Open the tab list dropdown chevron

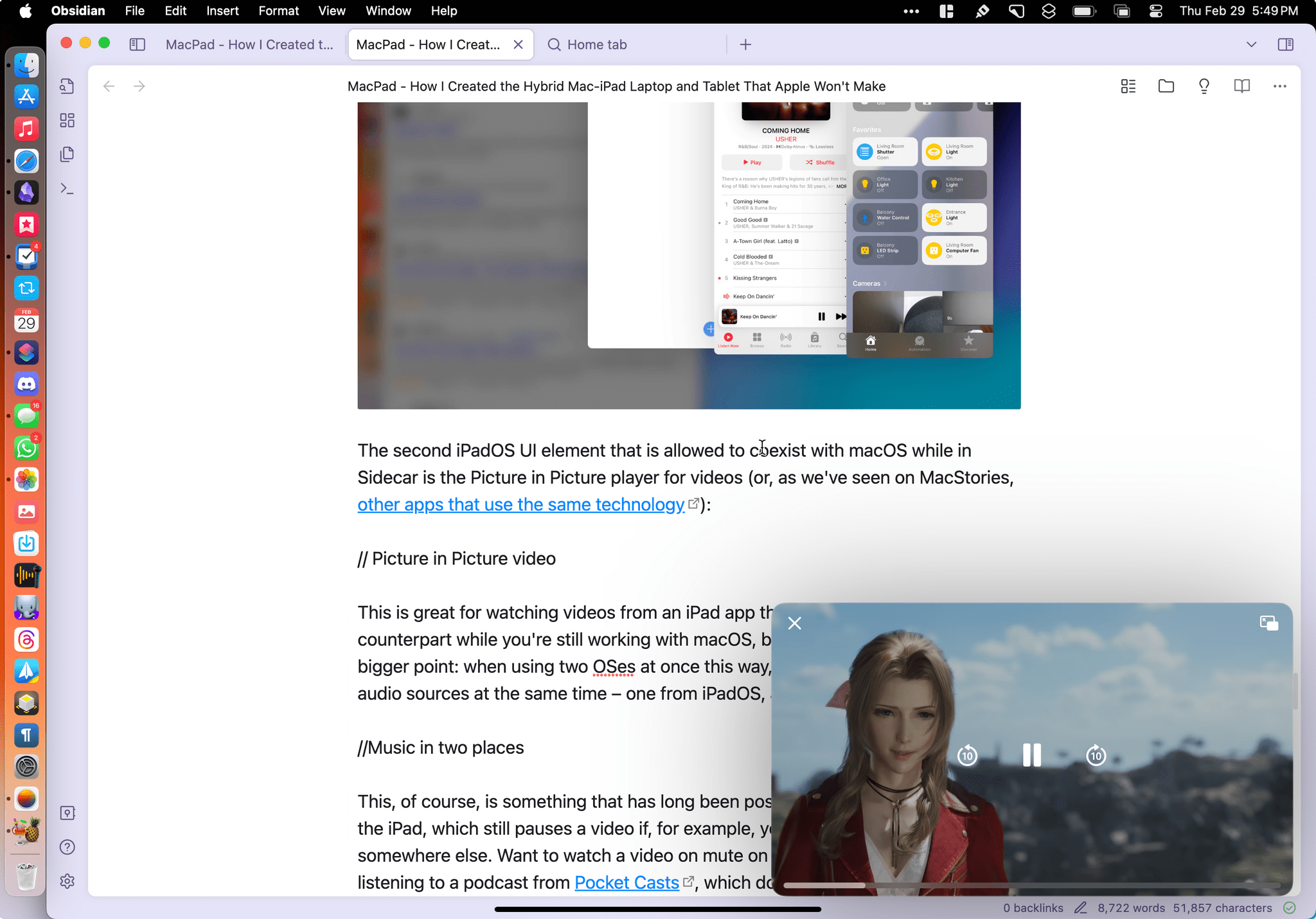1251,44
